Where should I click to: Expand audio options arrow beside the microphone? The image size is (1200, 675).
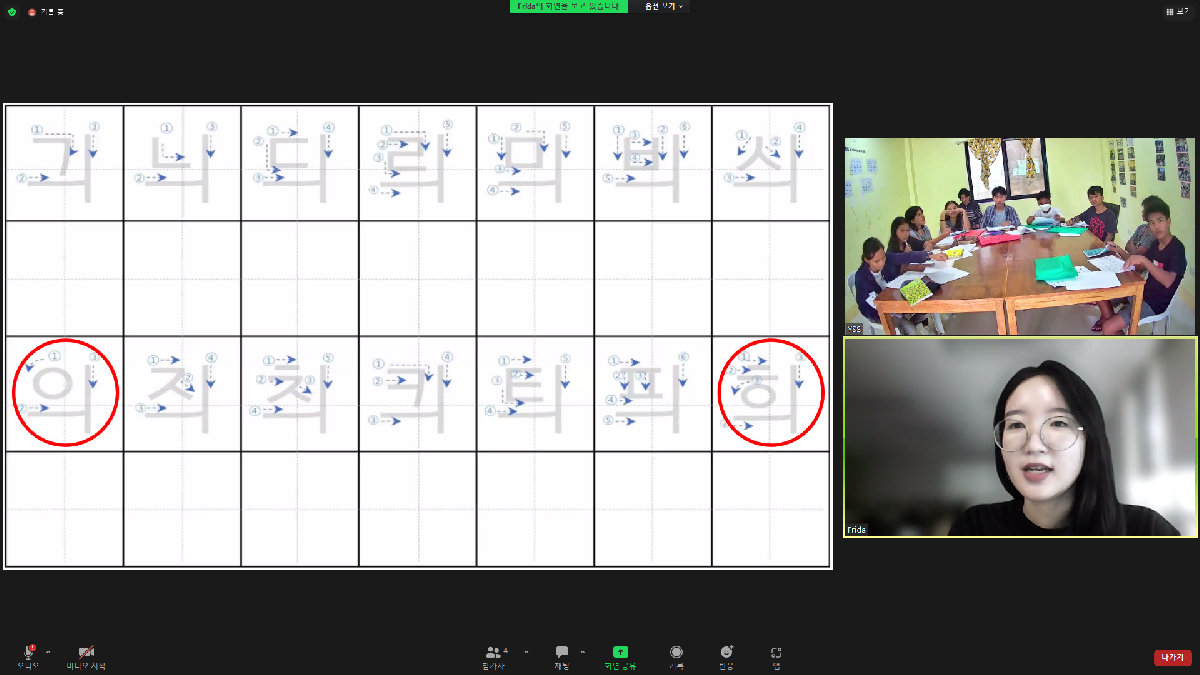click(x=48, y=651)
